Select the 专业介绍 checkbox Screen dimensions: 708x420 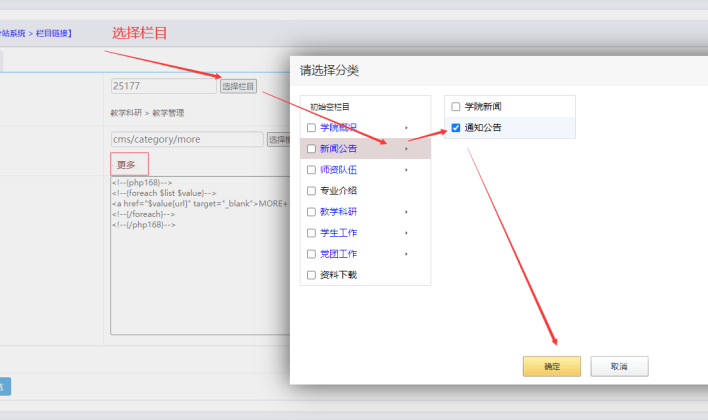click(x=311, y=191)
